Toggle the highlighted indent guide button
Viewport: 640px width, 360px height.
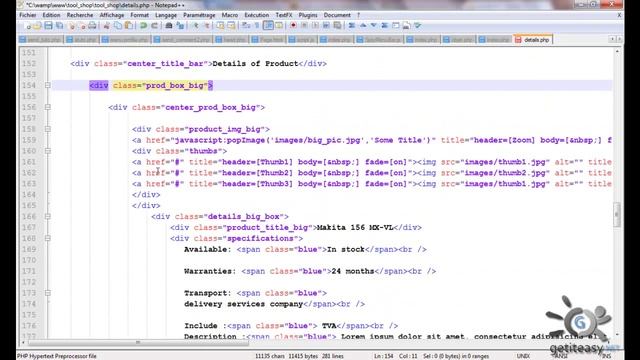268,26
